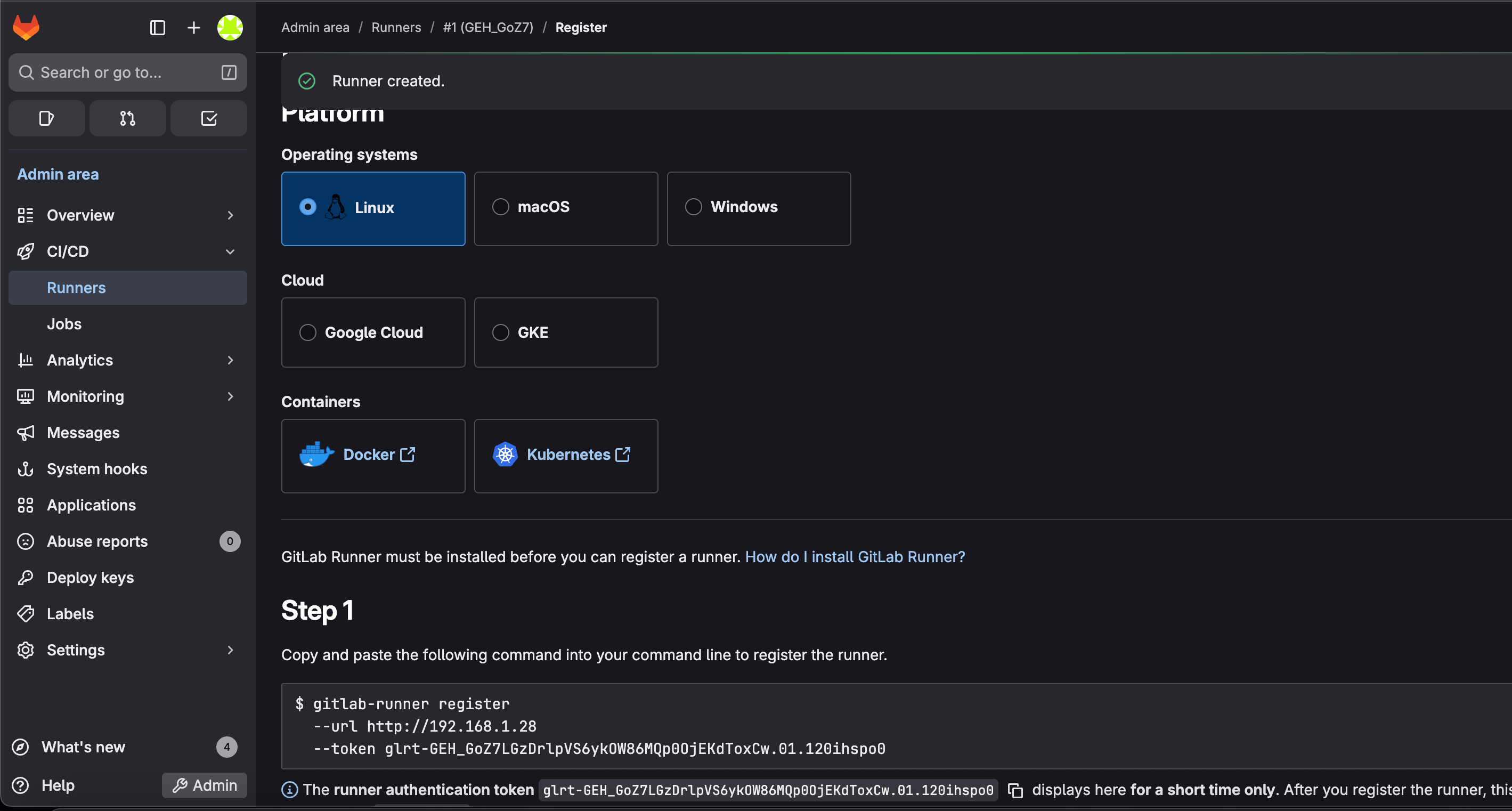The image size is (1512, 811).
Task: Go to System hooks menu item
Action: click(97, 468)
